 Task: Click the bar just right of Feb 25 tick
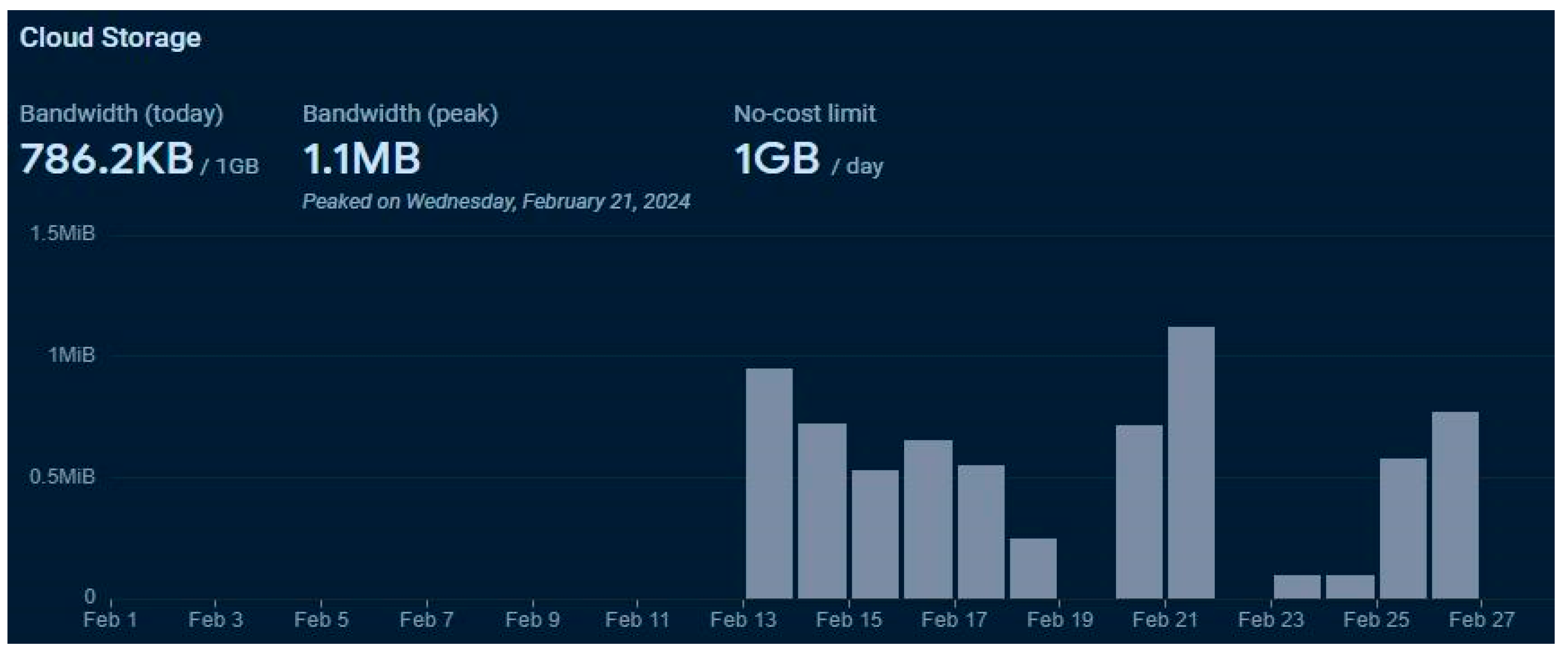point(1403,528)
